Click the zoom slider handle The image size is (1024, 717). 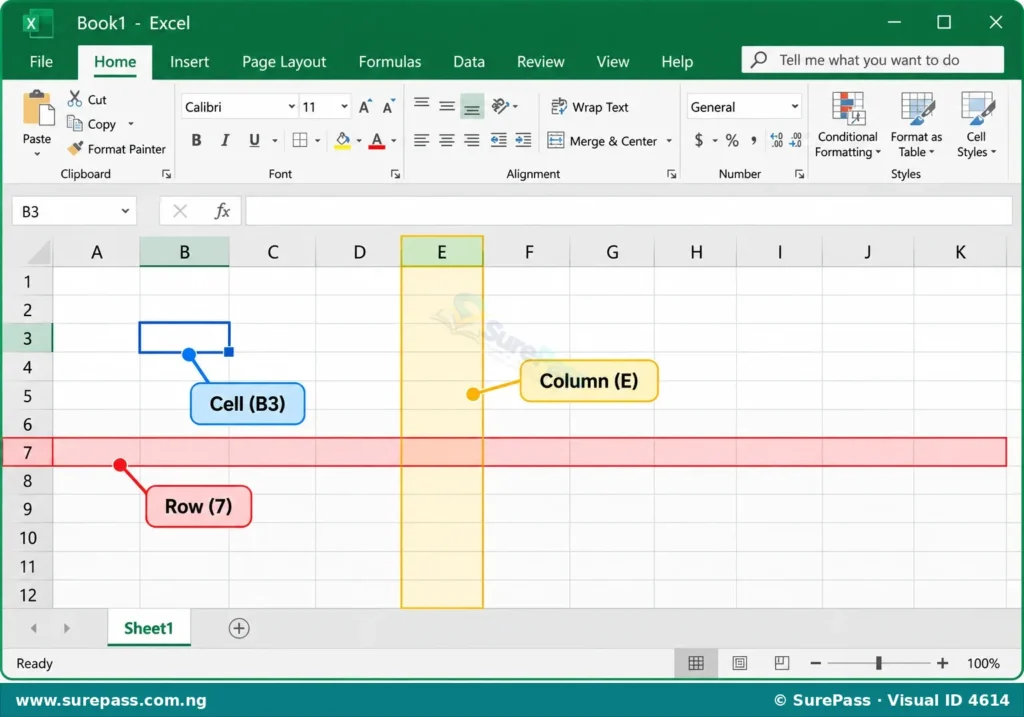[878, 663]
